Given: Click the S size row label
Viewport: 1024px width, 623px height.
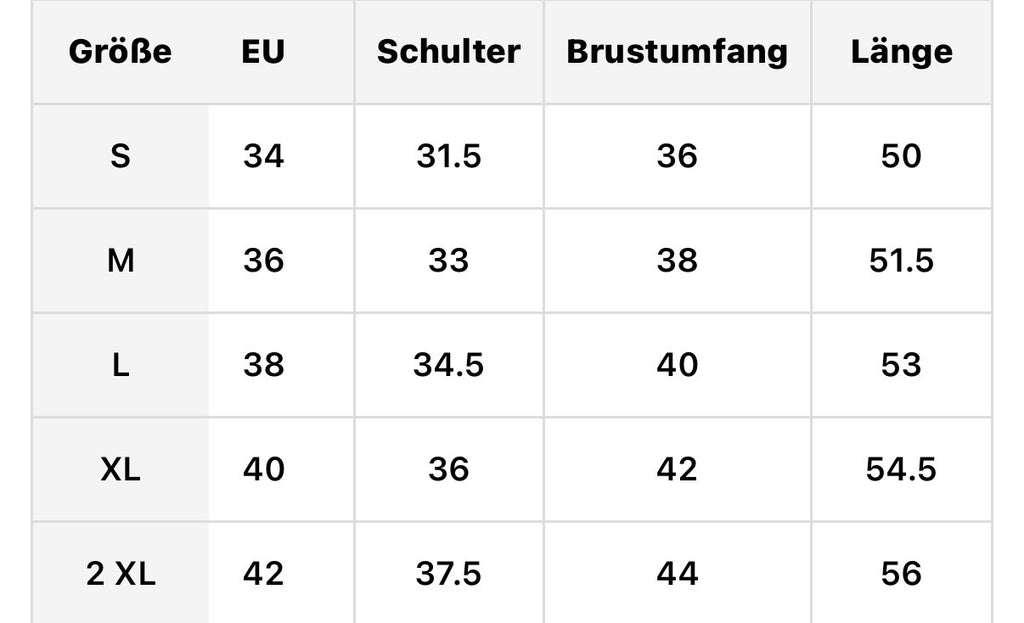Looking at the screenshot, I should tap(120, 156).
